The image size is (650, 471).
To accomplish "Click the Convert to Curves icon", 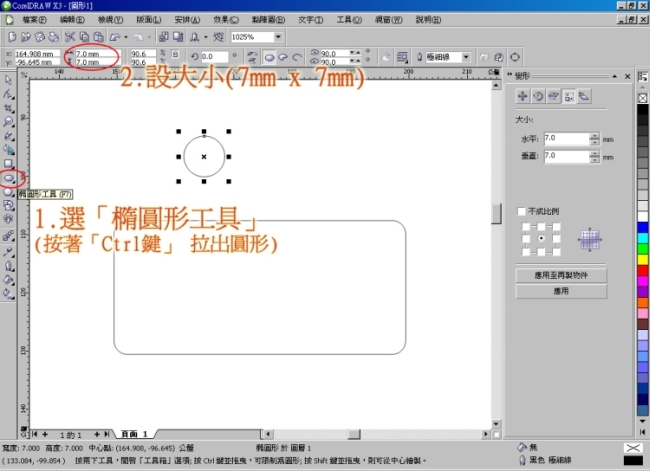I will tap(515, 57).
